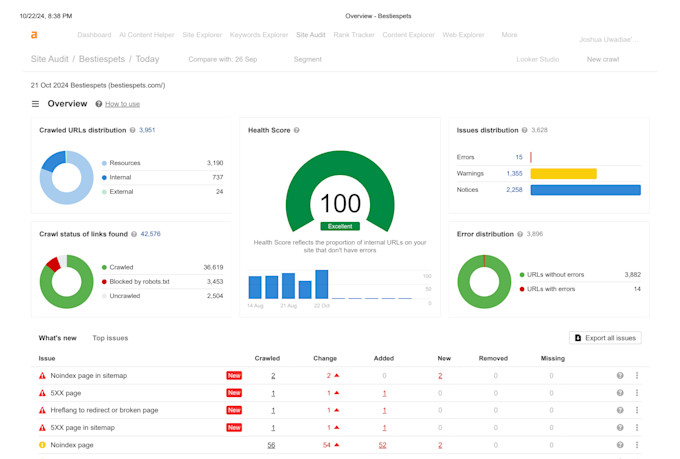Open crawled count 56 for Noindex page

[271, 445]
